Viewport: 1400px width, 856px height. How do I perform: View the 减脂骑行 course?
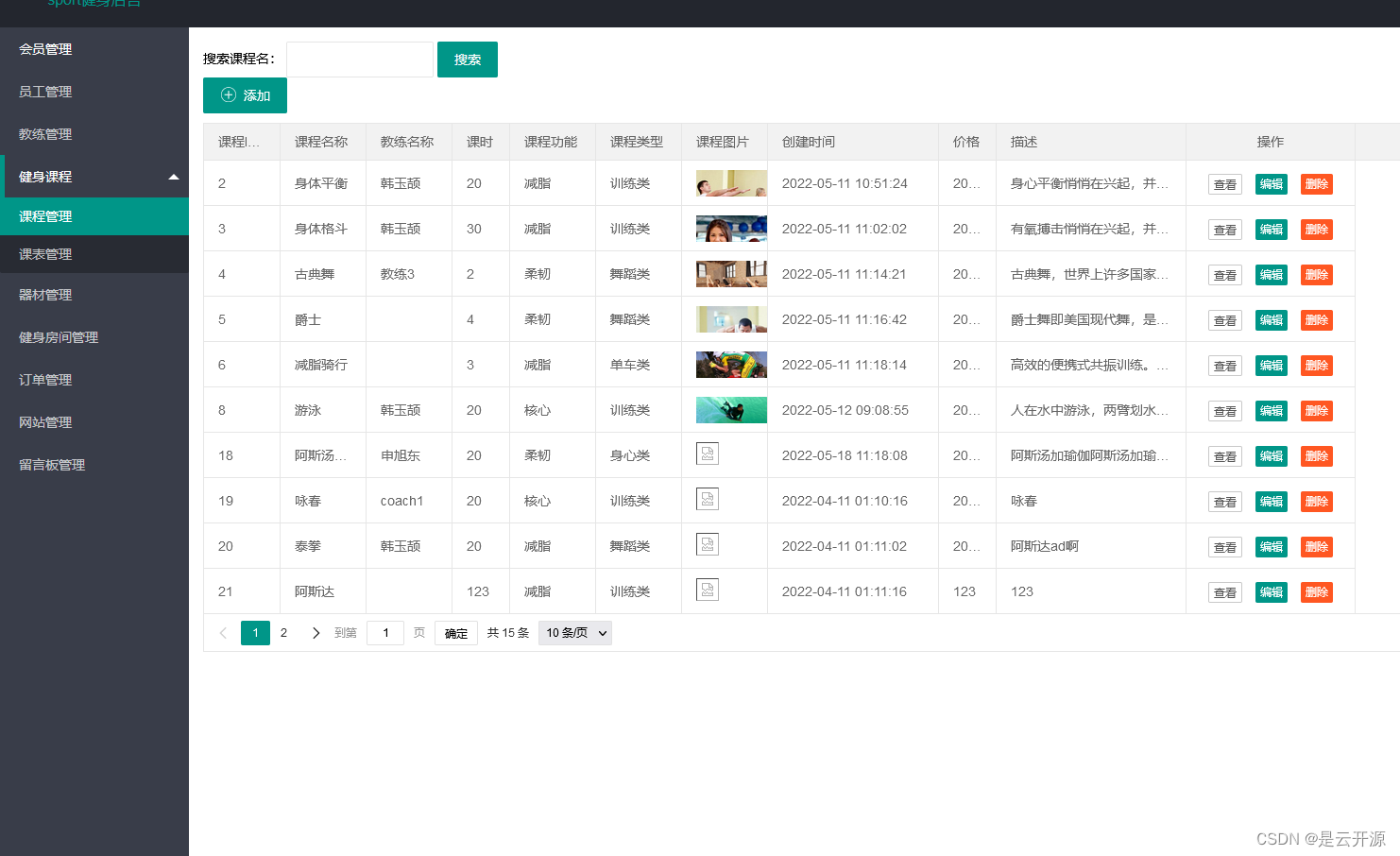[x=1225, y=366]
